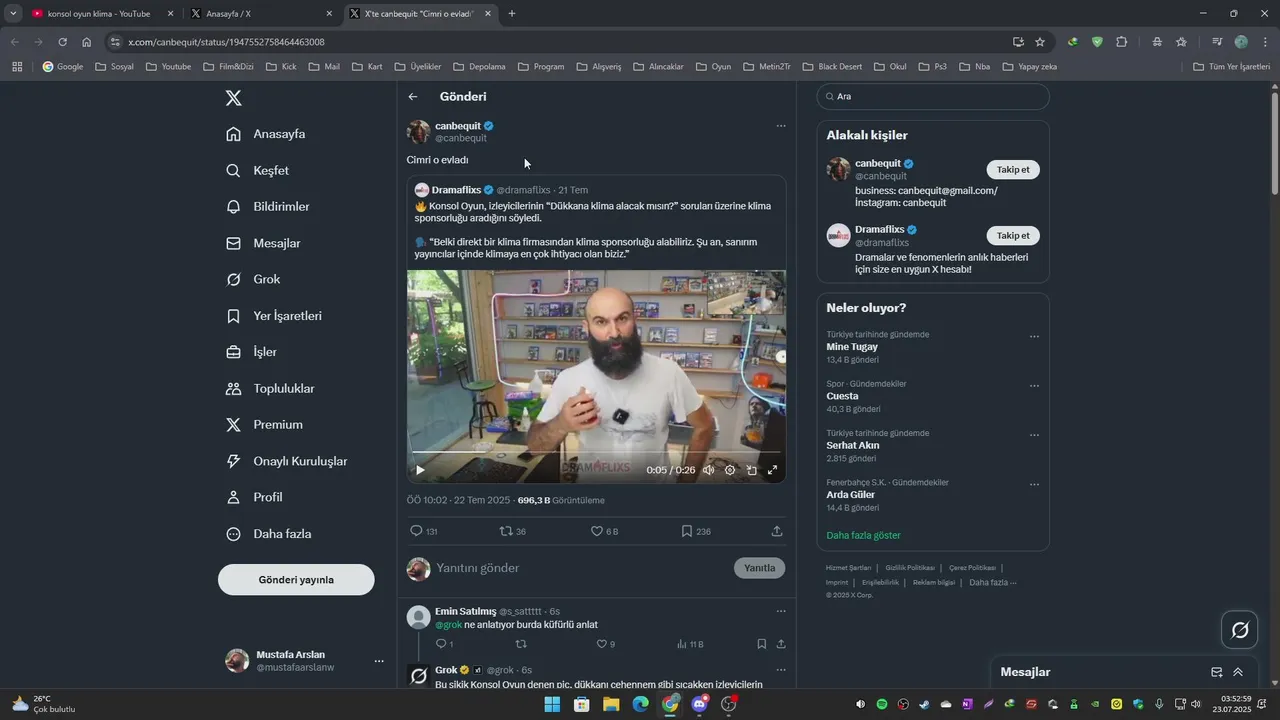
Task: Toggle picture-in-picture on video
Action: [751, 470]
